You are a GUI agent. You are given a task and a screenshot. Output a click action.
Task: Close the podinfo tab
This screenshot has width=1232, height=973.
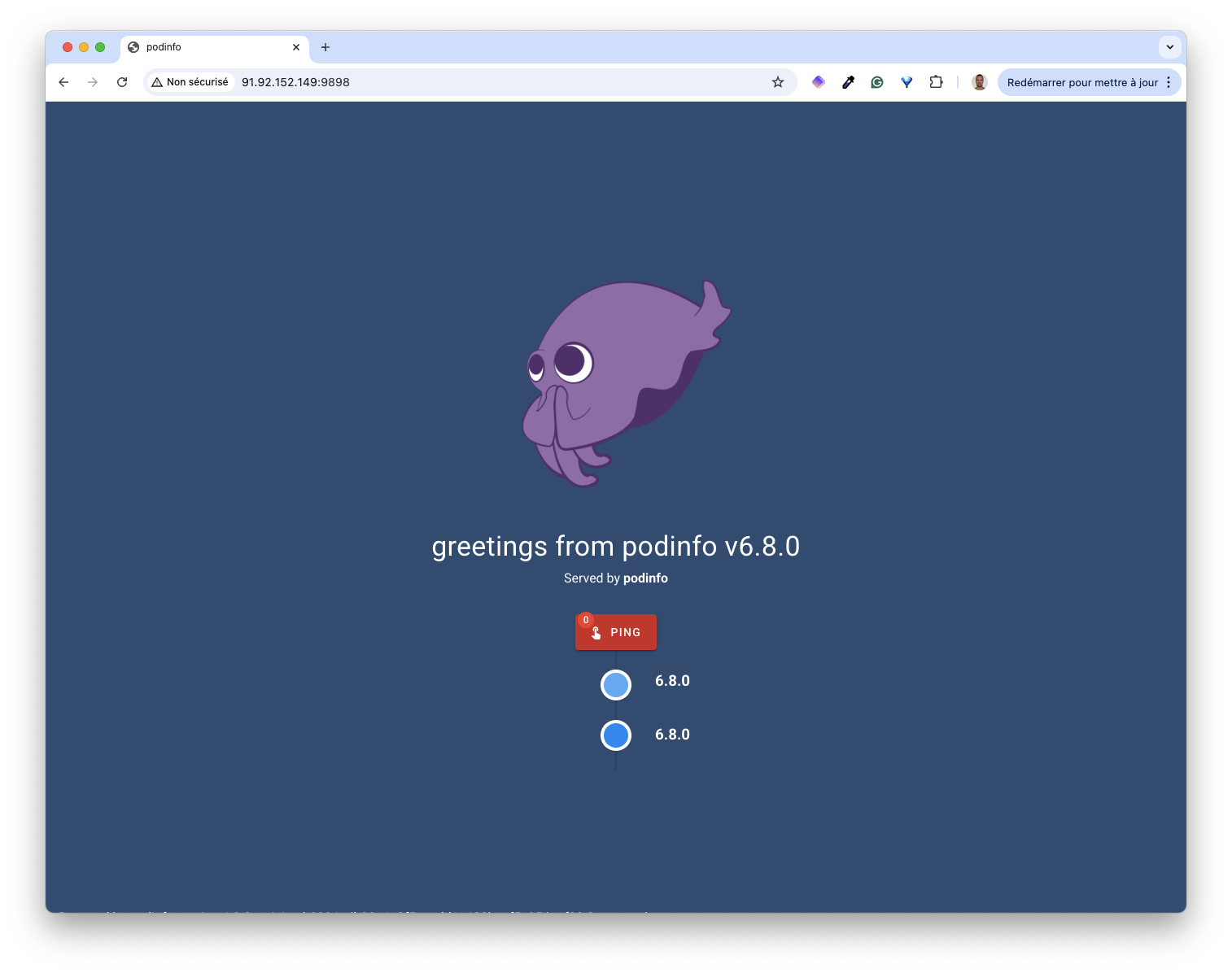(296, 47)
